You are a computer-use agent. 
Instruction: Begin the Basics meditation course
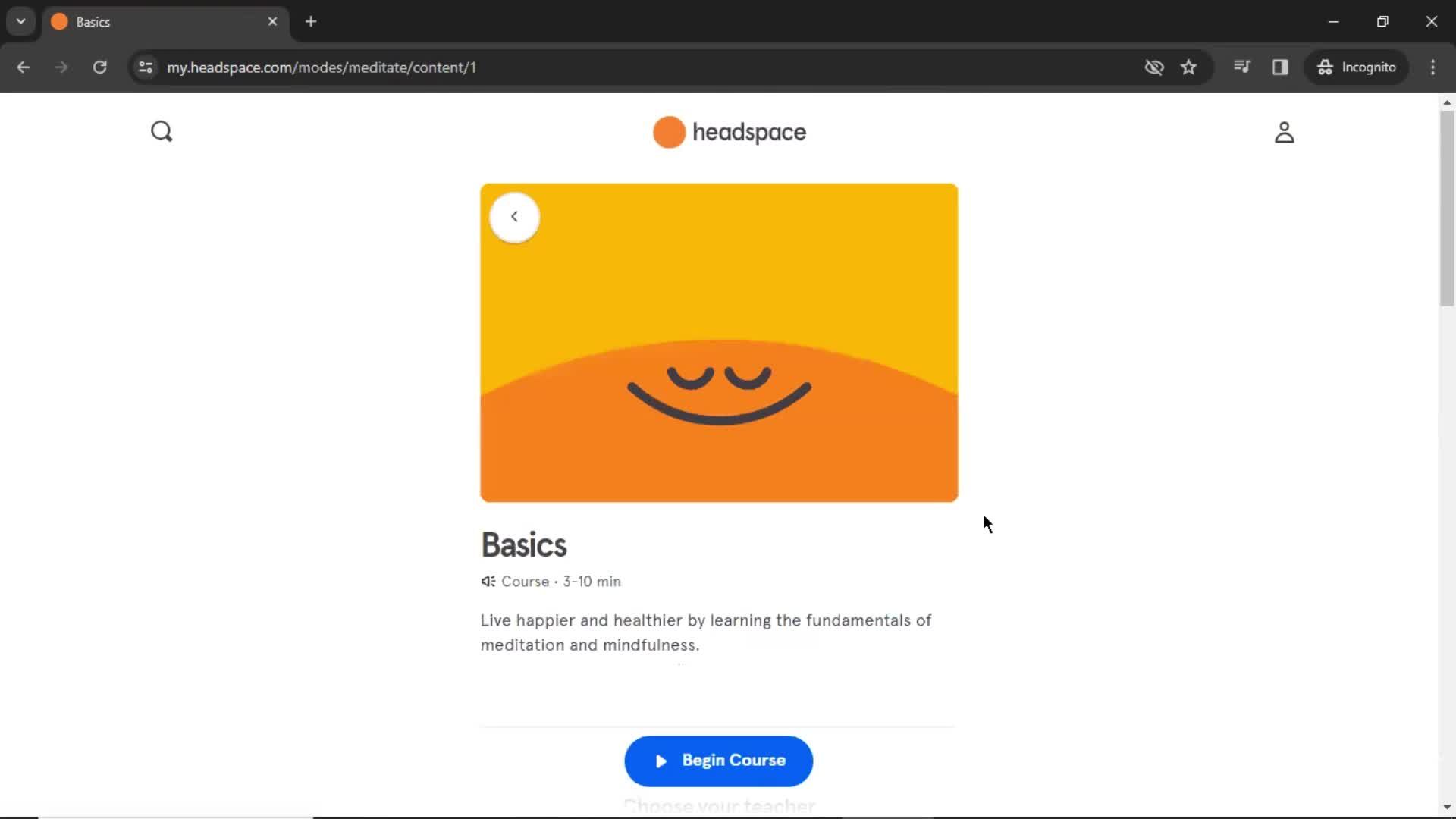pos(719,760)
